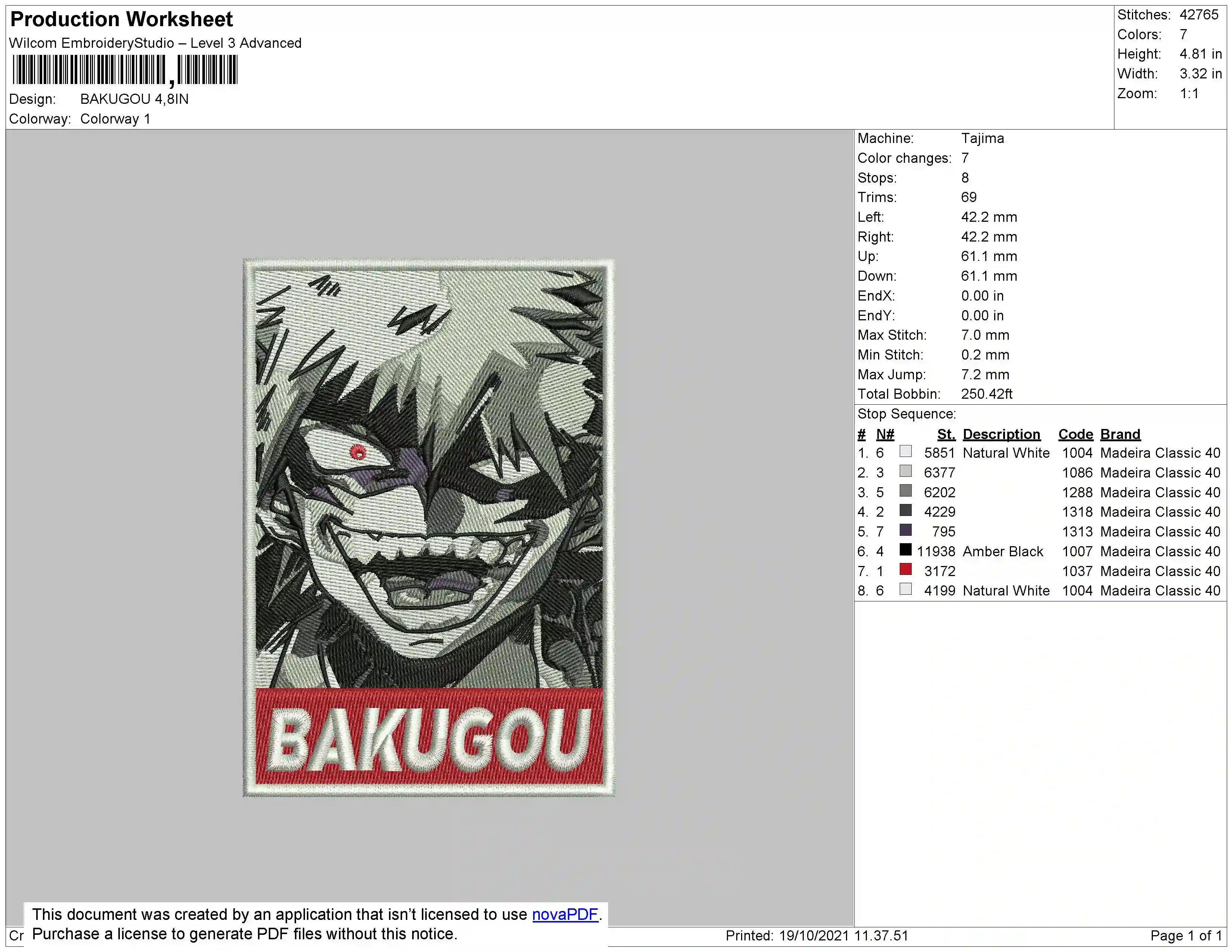The width and height of the screenshot is (1232, 952).
Task: Click the Max Stitch value 7.0 mm
Action: pyautogui.click(x=985, y=335)
